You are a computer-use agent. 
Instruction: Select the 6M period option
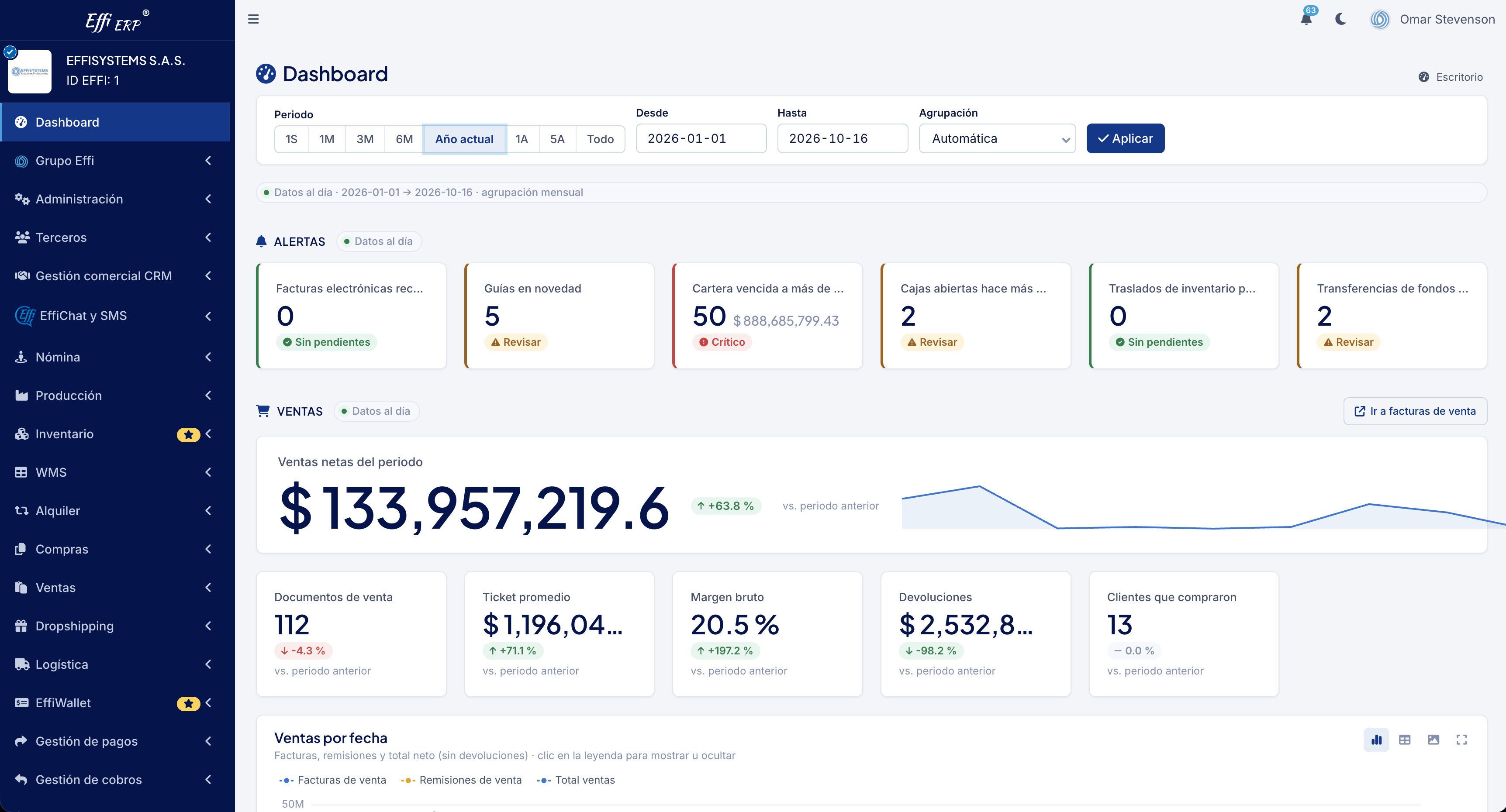pyautogui.click(x=404, y=139)
